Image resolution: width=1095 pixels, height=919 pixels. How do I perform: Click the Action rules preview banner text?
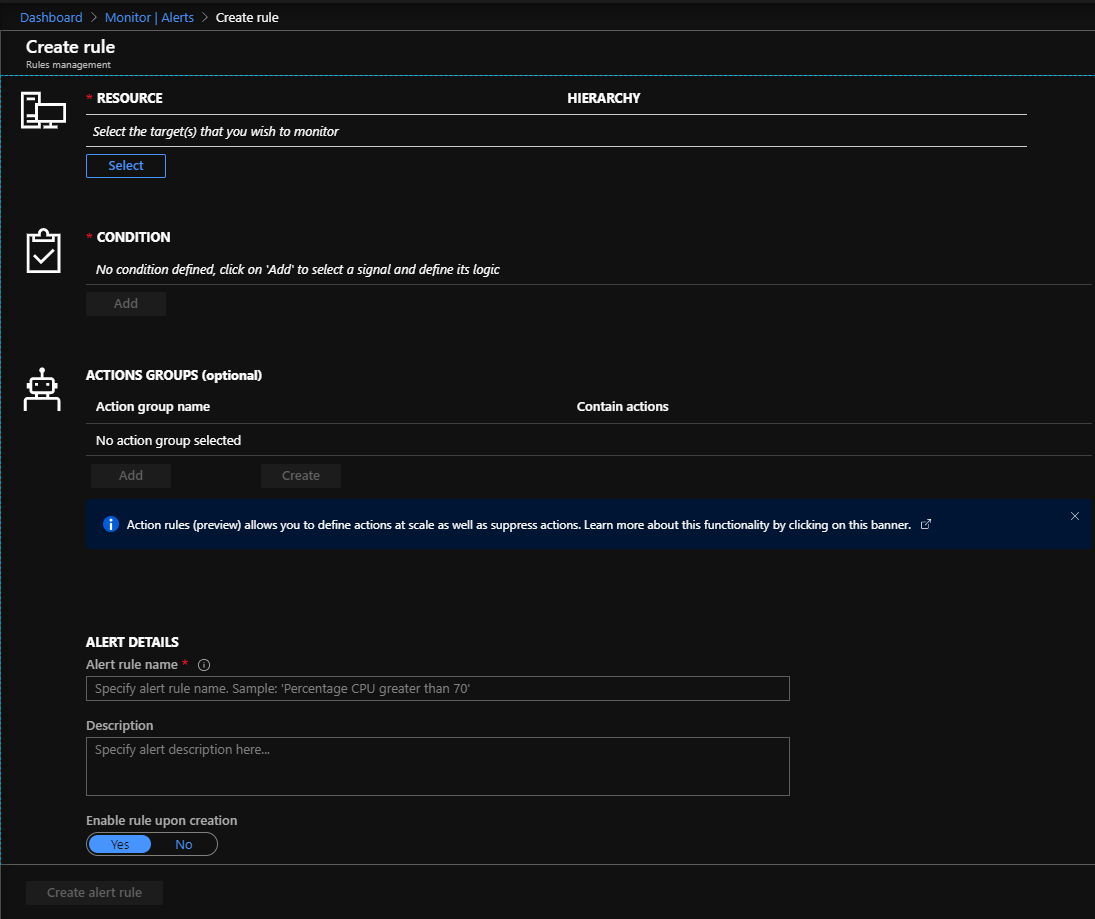pyautogui.click(x=518, y=525)
